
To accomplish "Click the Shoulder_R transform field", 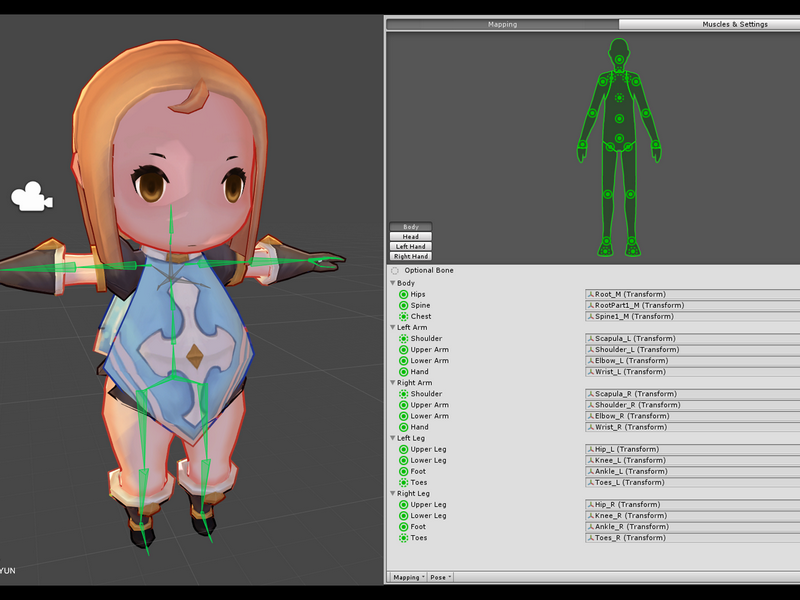I will coord(692,405).
